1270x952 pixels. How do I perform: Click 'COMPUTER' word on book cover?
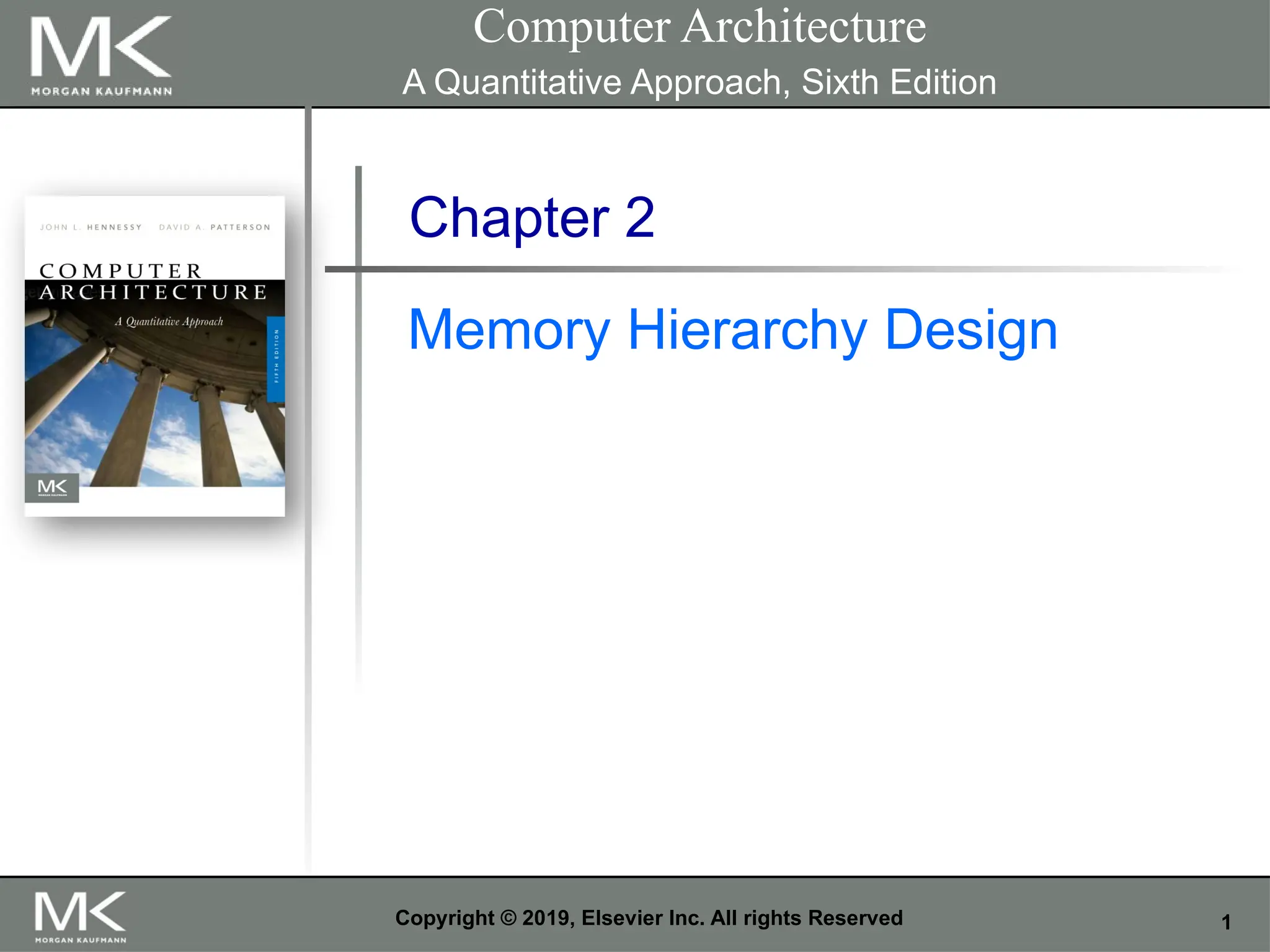(x=121, y=270)
